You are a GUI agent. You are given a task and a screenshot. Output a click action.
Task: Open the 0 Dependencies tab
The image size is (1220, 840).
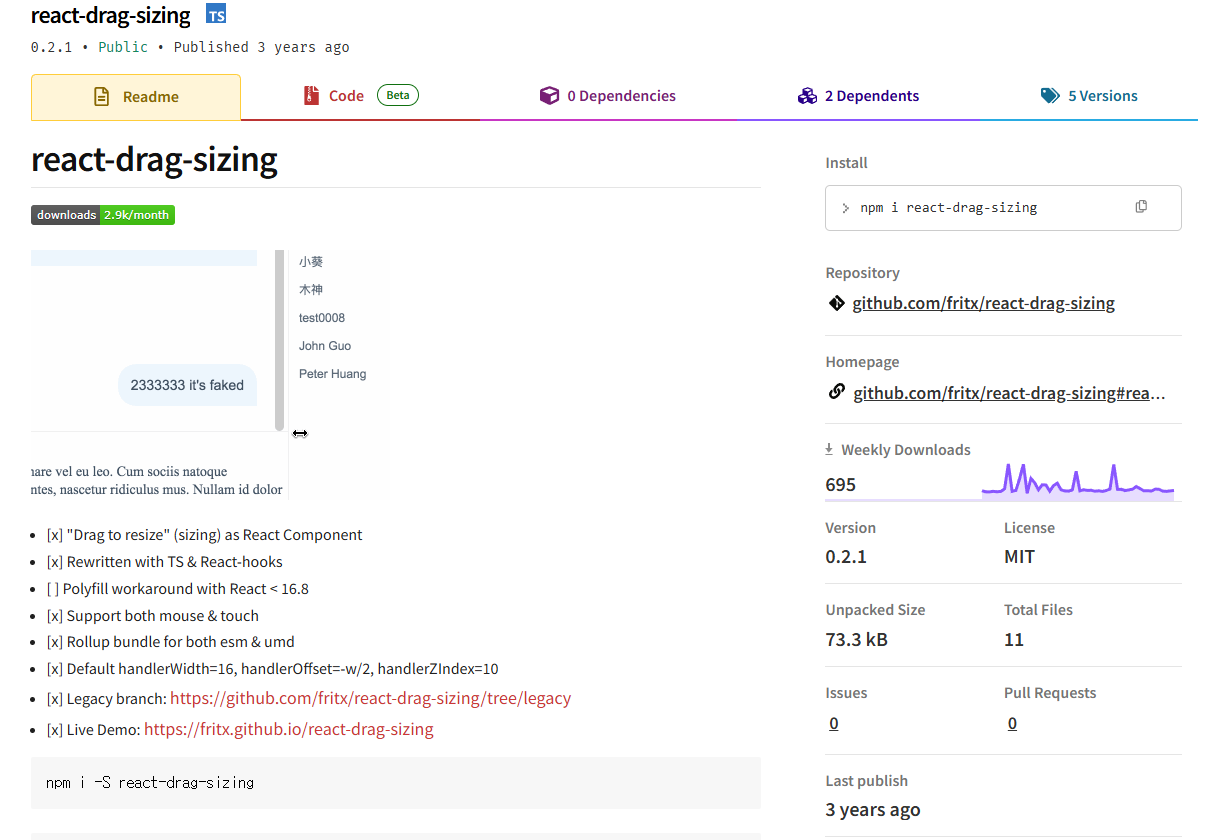pos(608,96)
